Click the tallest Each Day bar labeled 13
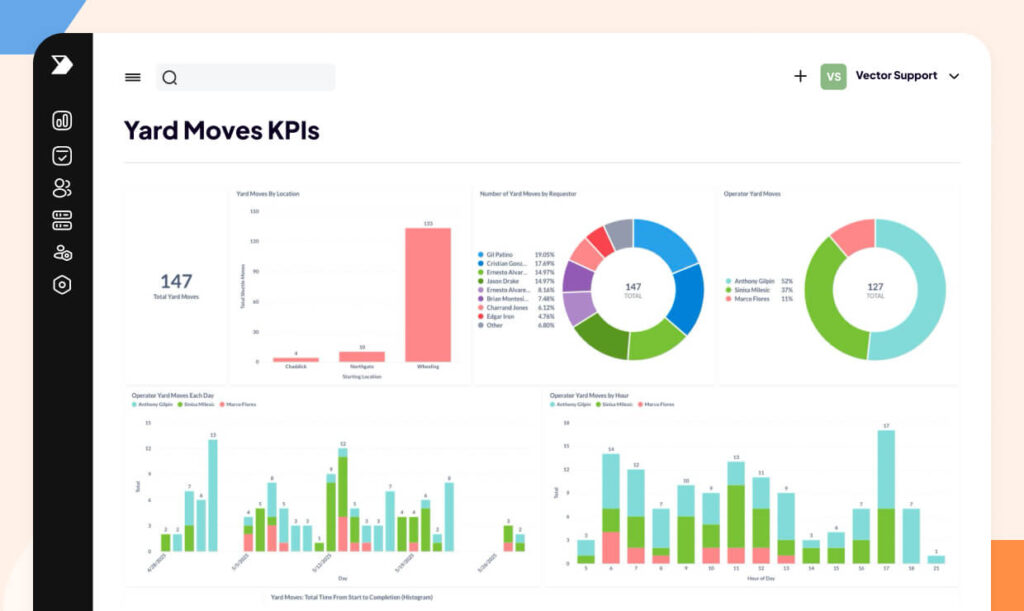1024x611 pixels. [x=213, y=495]
